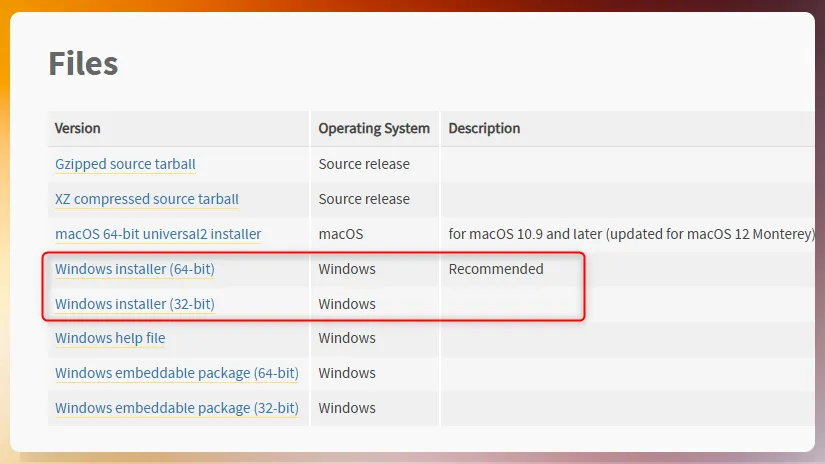Viewport: 825px width, 464px height.
Task: Click the macOS 10.9 and later description
Action: click(631, 234)
